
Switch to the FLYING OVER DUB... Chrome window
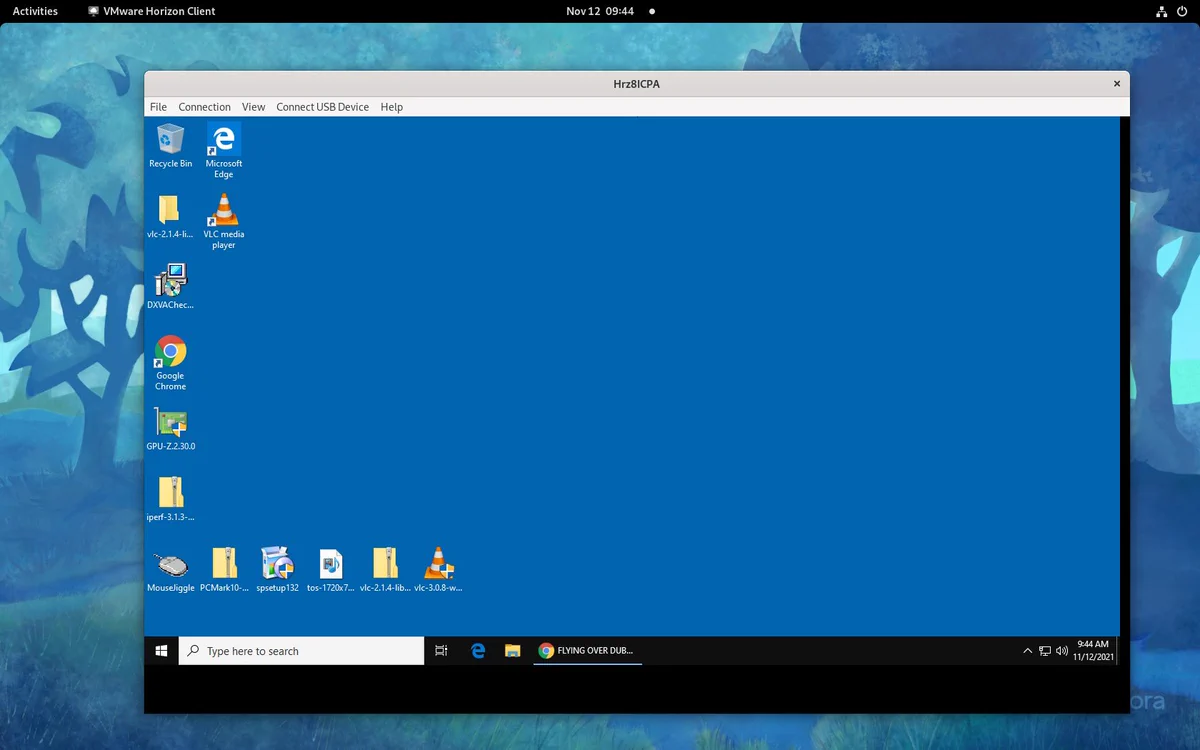click(x=587, y=651)
